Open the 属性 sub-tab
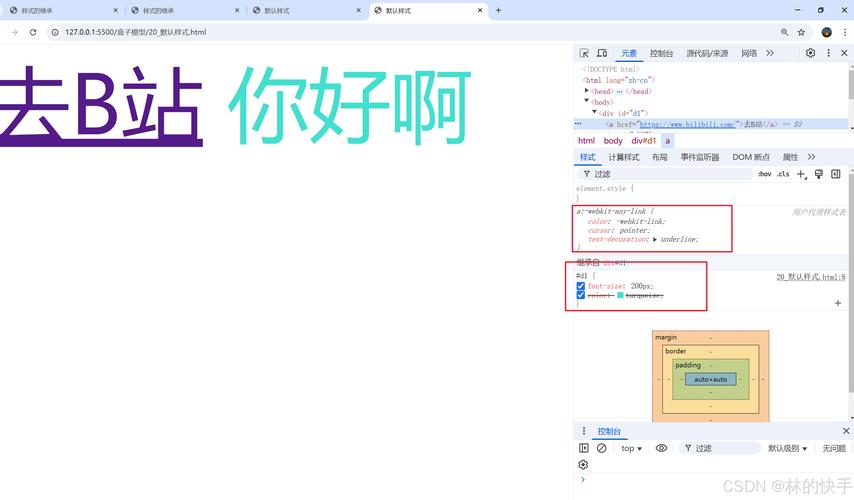854x500 pixels. [790, 157]
